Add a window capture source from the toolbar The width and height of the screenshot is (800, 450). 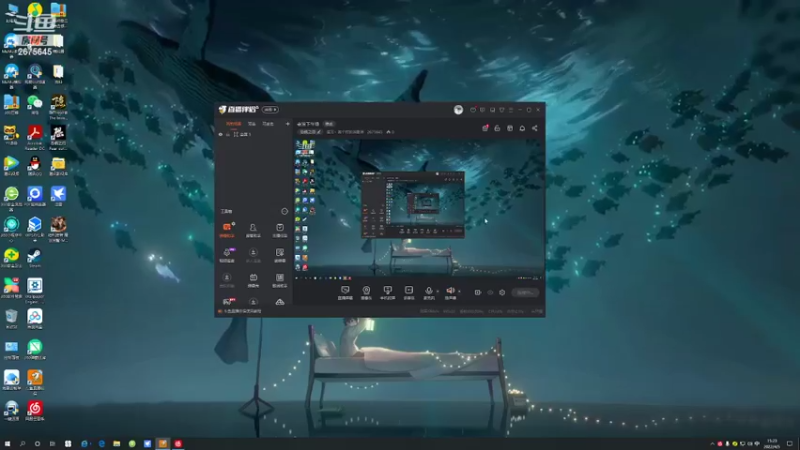388,292
